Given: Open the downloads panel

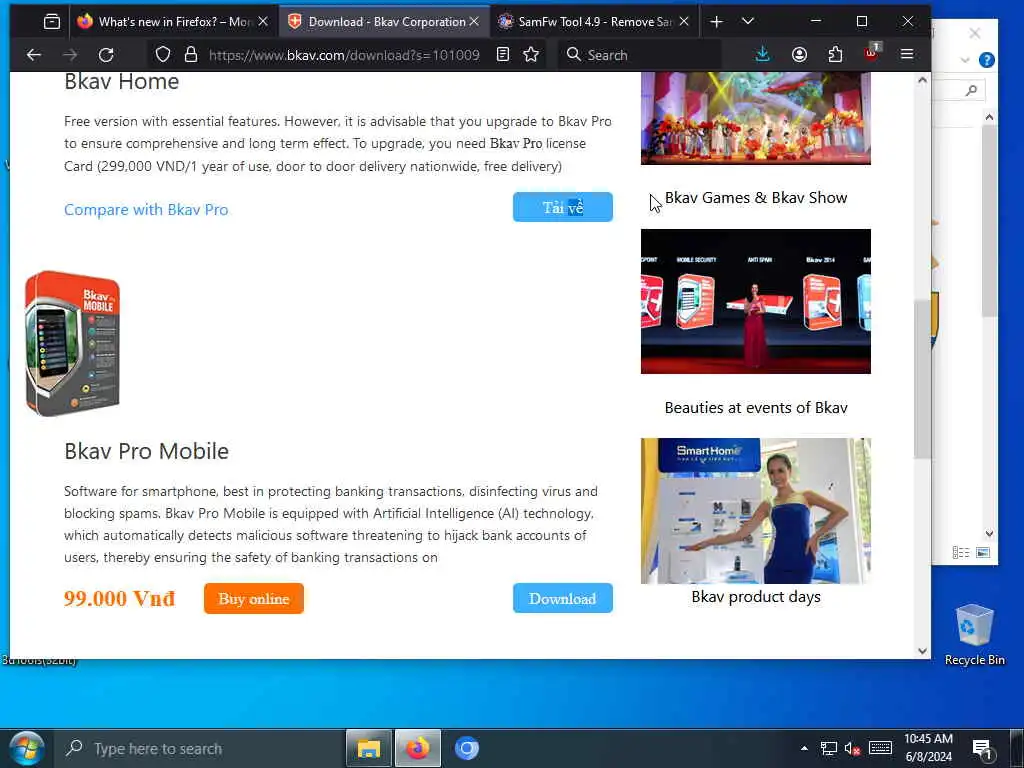Looking at the screenshot, I should [x=762, y=55].
